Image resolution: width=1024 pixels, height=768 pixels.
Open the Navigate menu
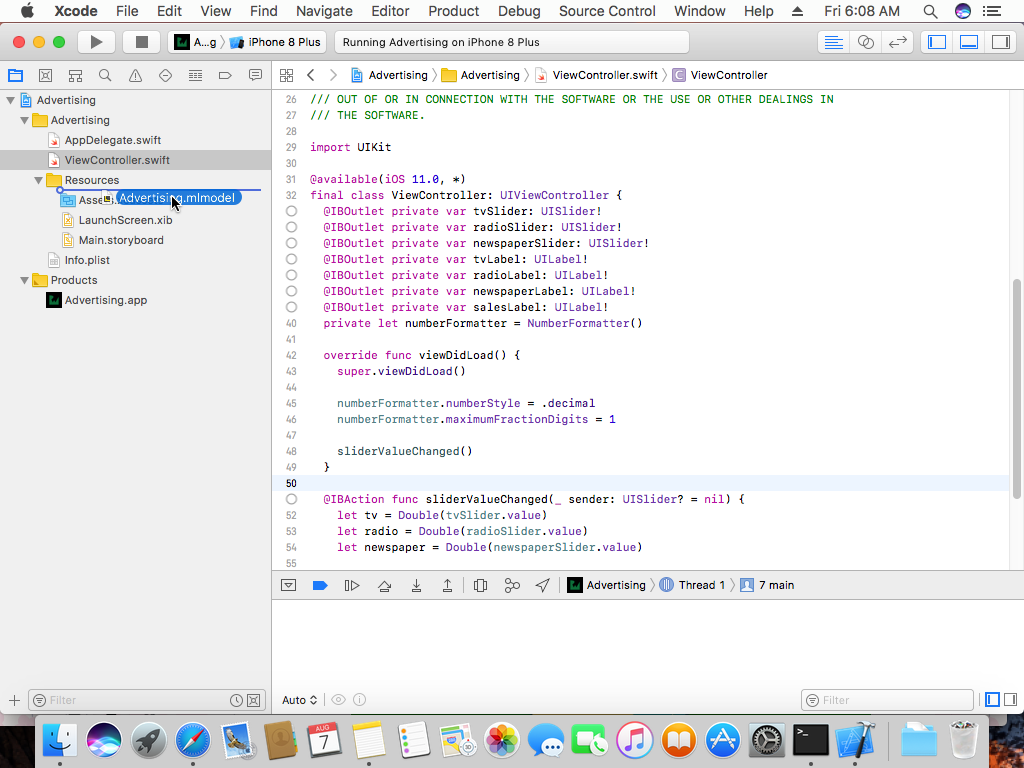tap(324, 11)
